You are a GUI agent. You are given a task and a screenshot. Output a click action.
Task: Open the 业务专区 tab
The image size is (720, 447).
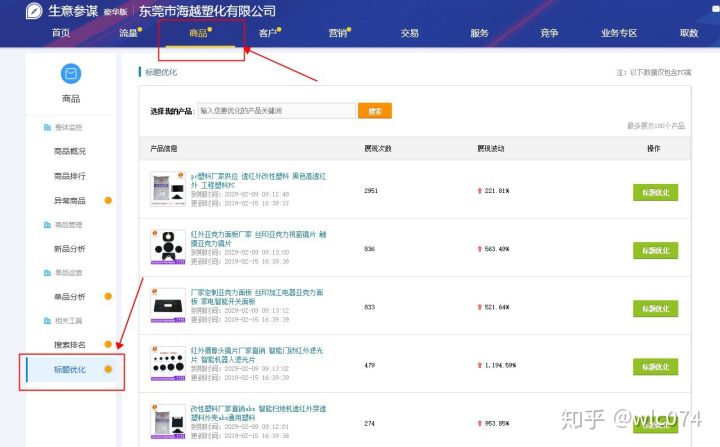tap(619, 33)
